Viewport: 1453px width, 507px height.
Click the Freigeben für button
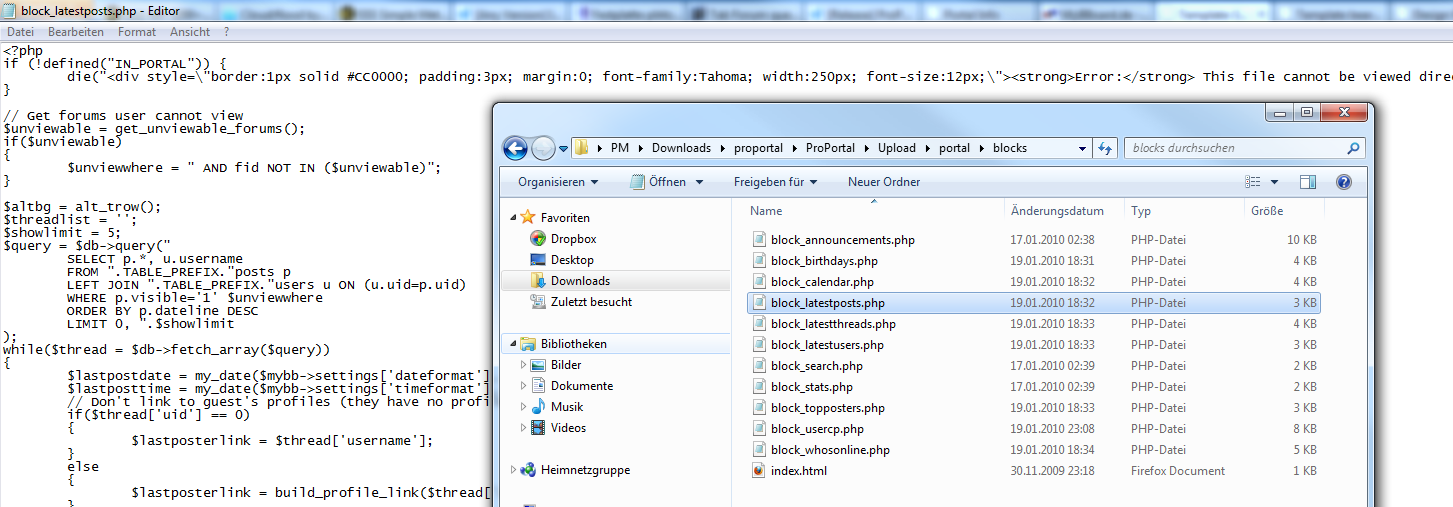tap(775, 182)
